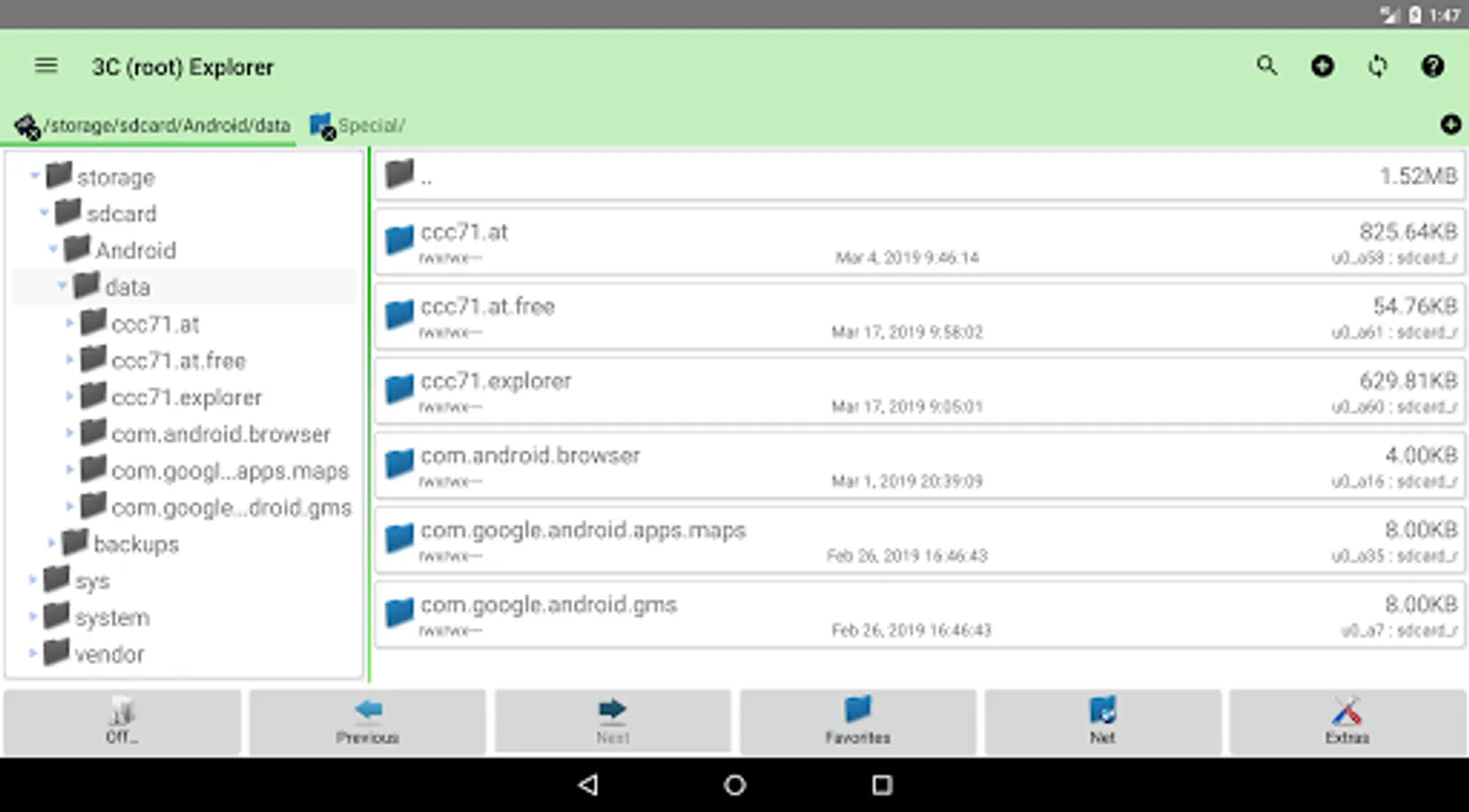The image size is (1469, 812).
Task: Click the Next navigation button
Action: click(x=613, y=722)
